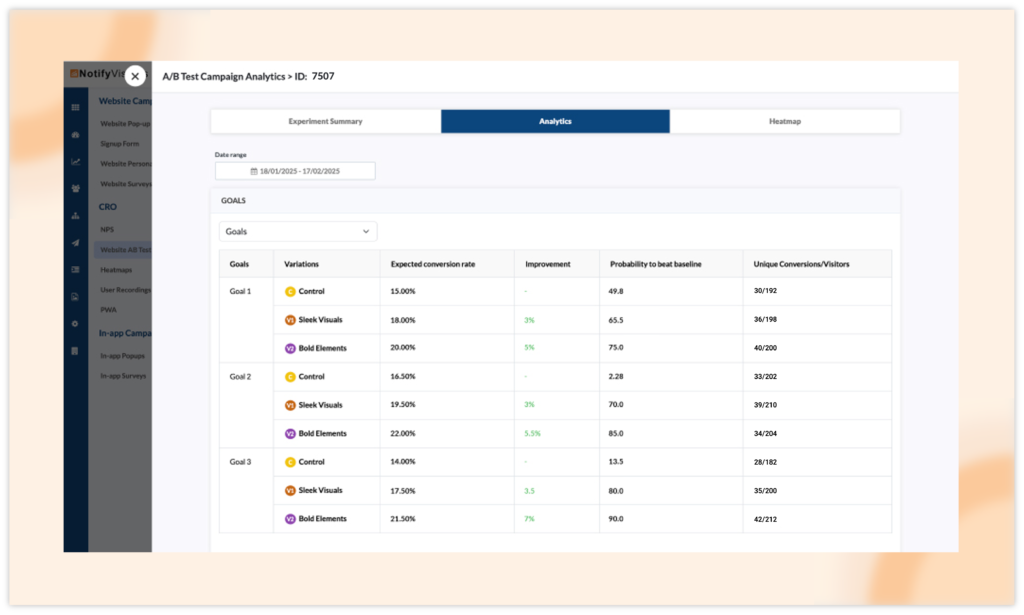This screenshot has width=1024, height=615.
Task: Close the A/B test analytics panel
Action: tap(135, 76)
